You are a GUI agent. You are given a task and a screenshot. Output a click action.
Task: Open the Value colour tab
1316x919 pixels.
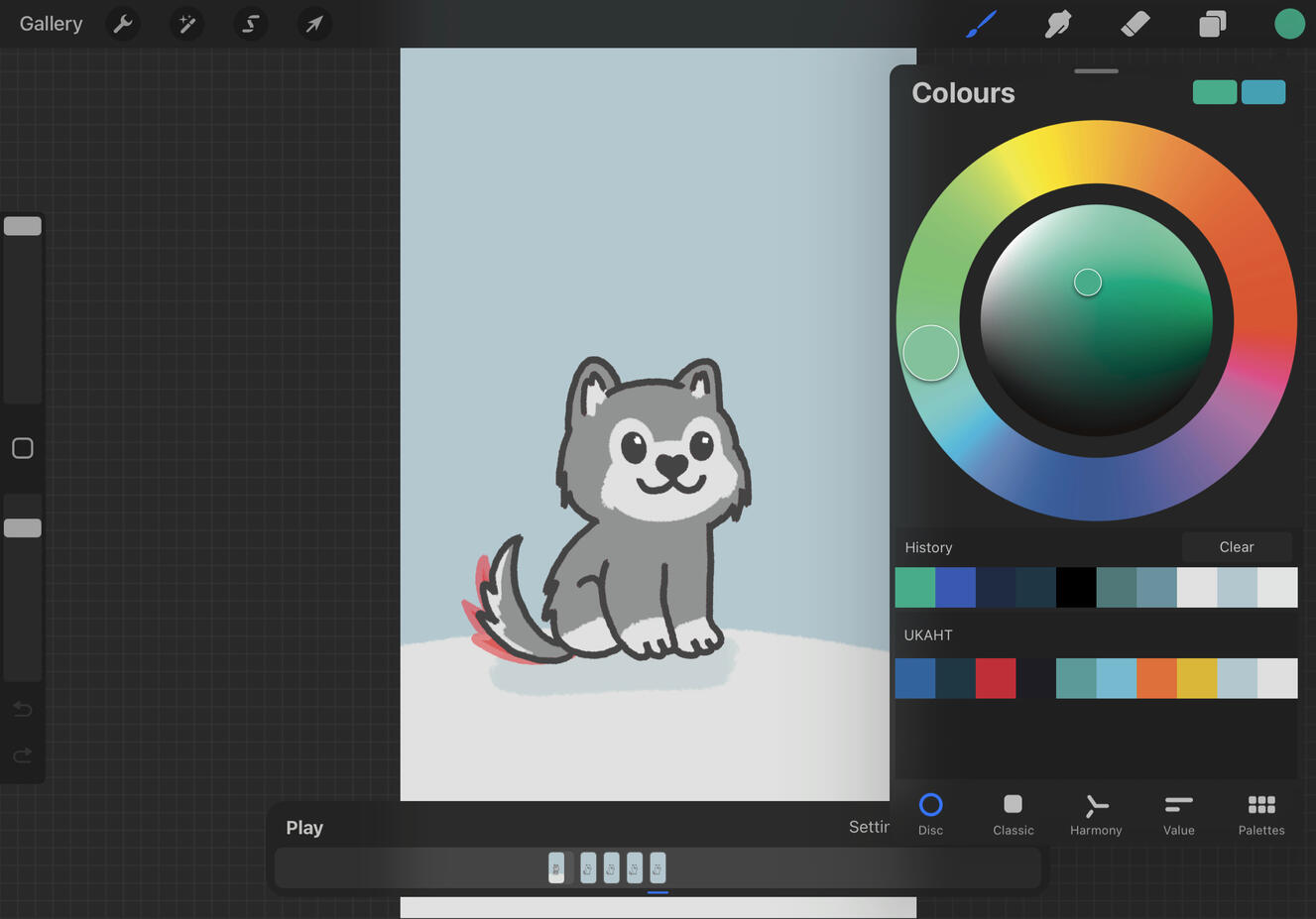(x=1178, y=814)
